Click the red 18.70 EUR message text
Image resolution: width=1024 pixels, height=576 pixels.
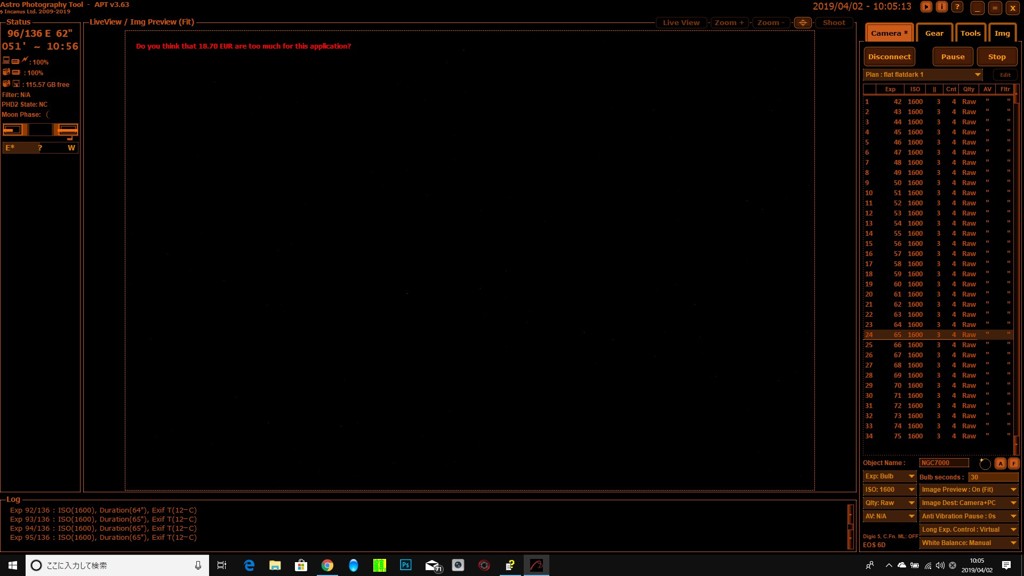pos(243,46)
